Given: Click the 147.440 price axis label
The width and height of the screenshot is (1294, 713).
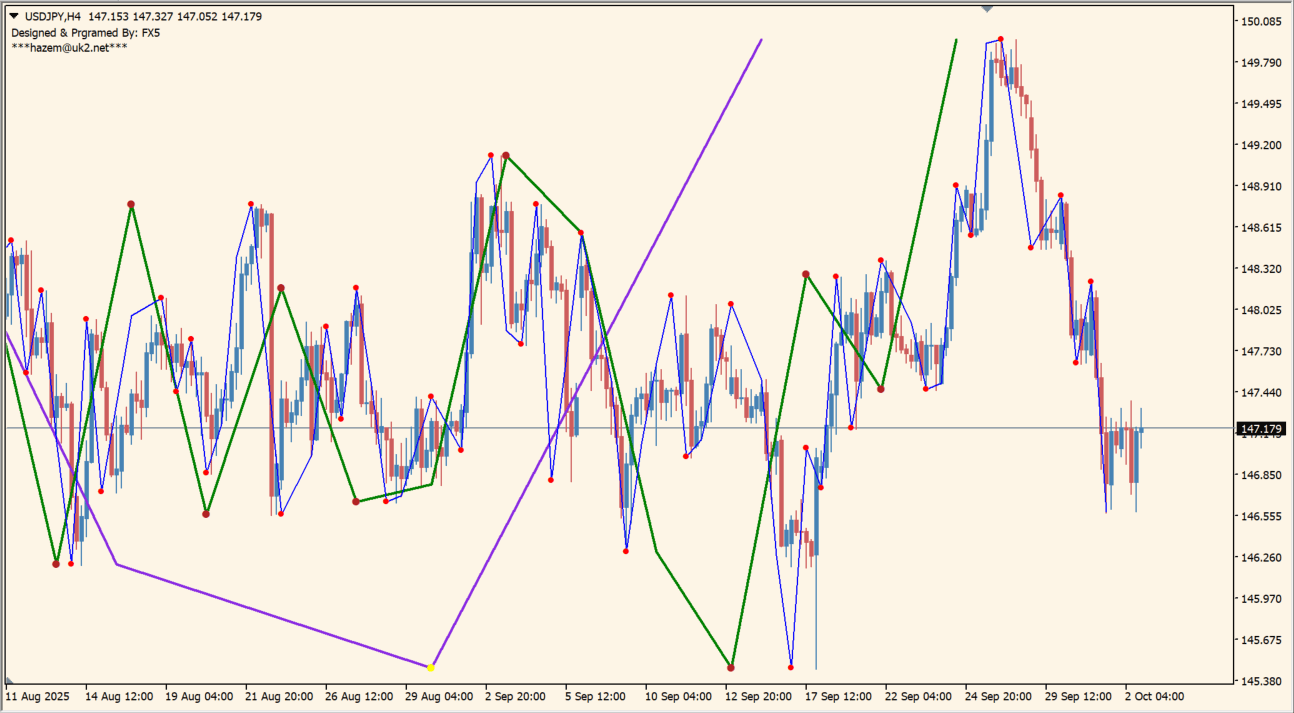Looking at the screenshot, I should click(1260, 393).
